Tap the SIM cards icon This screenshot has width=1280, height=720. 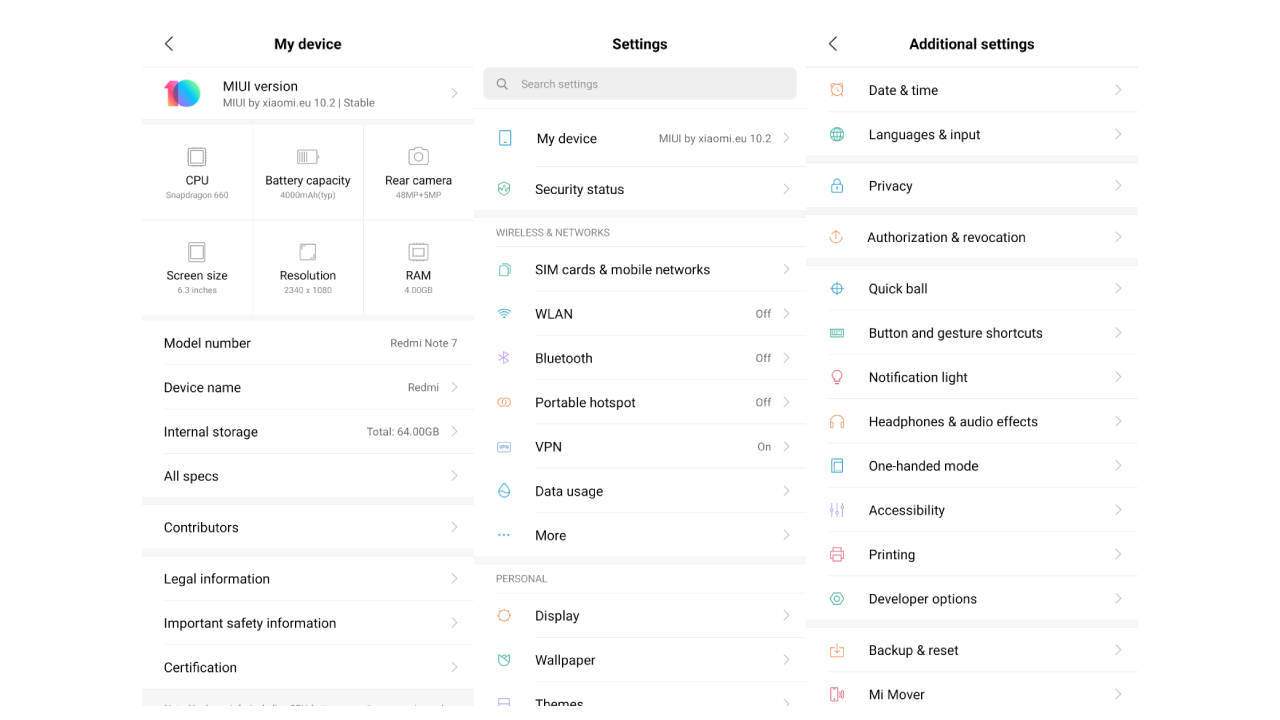click(504, 270)
